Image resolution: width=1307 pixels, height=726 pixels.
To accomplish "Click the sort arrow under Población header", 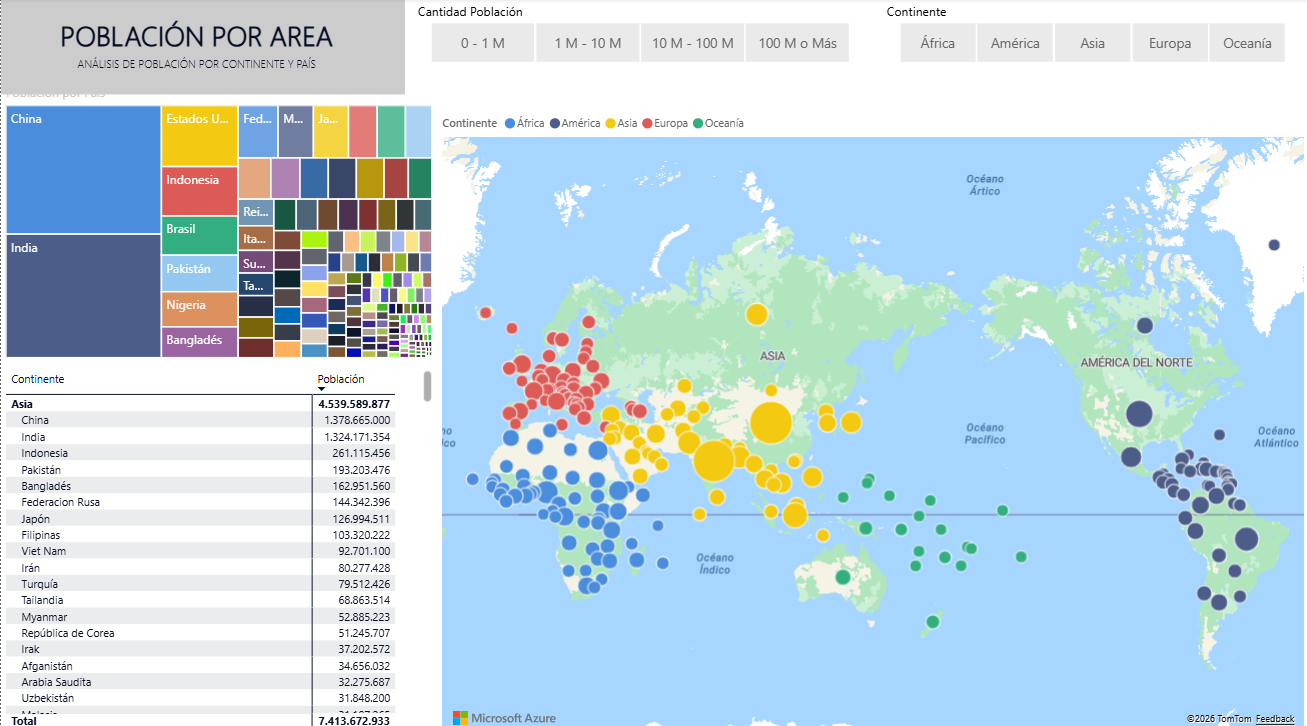I will coord(322,390).
